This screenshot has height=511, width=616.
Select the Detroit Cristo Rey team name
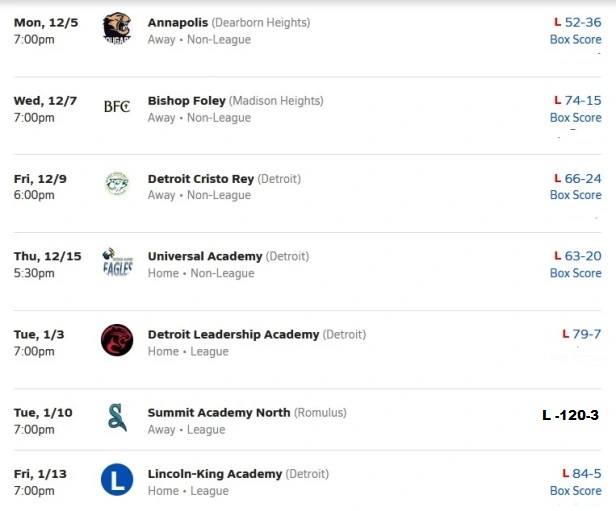click(x=201, y=178)
